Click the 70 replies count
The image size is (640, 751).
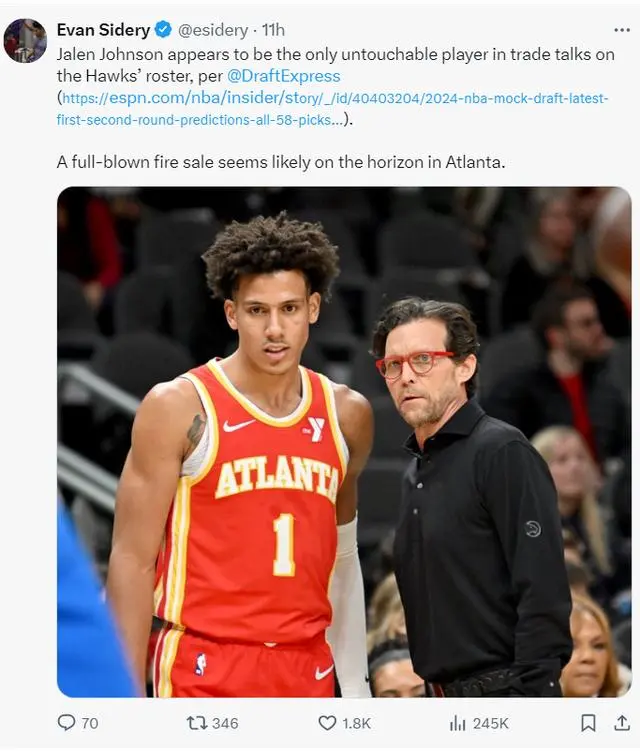point(90,723)
